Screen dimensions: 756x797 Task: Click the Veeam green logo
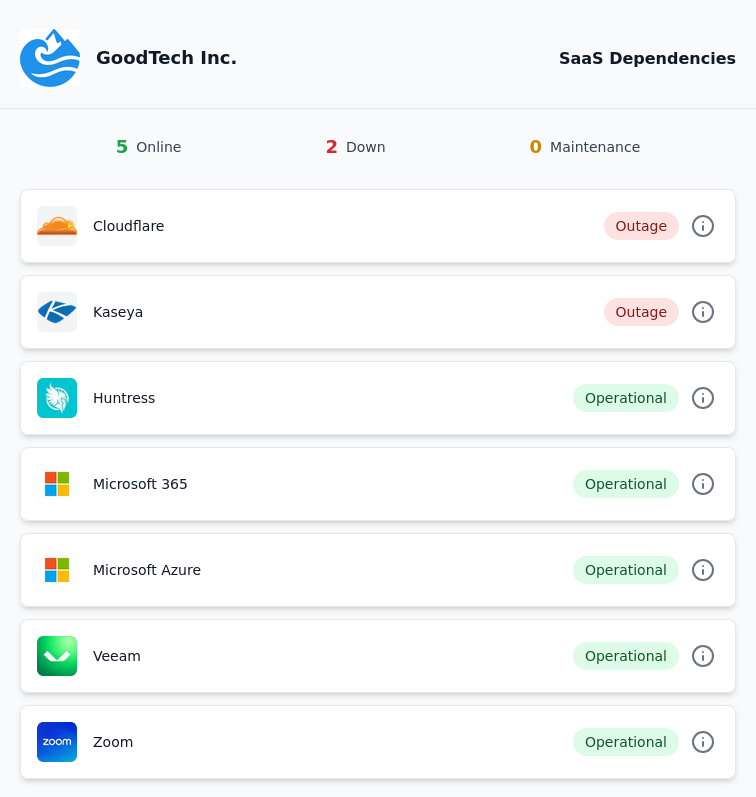coord(57,656)
